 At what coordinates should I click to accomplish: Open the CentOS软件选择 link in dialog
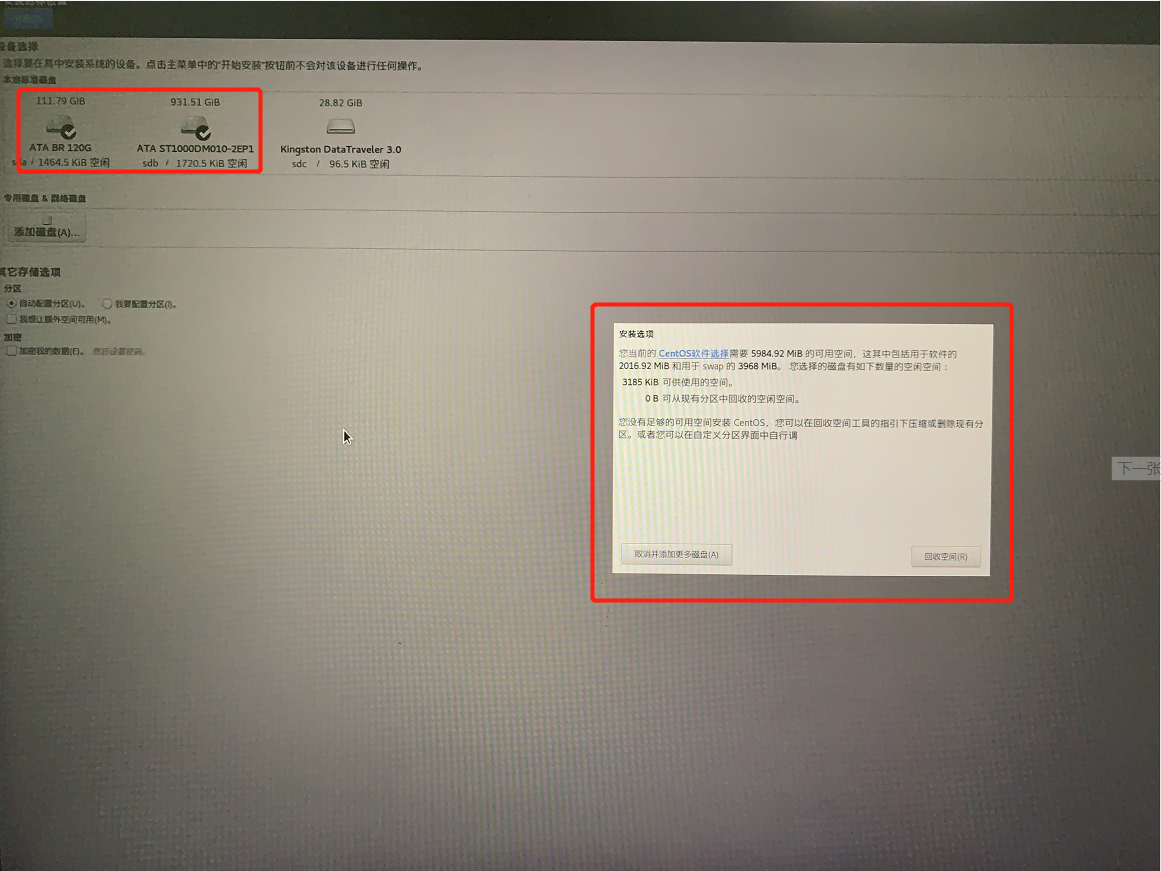pyautogui.click(x=694, y=353)
